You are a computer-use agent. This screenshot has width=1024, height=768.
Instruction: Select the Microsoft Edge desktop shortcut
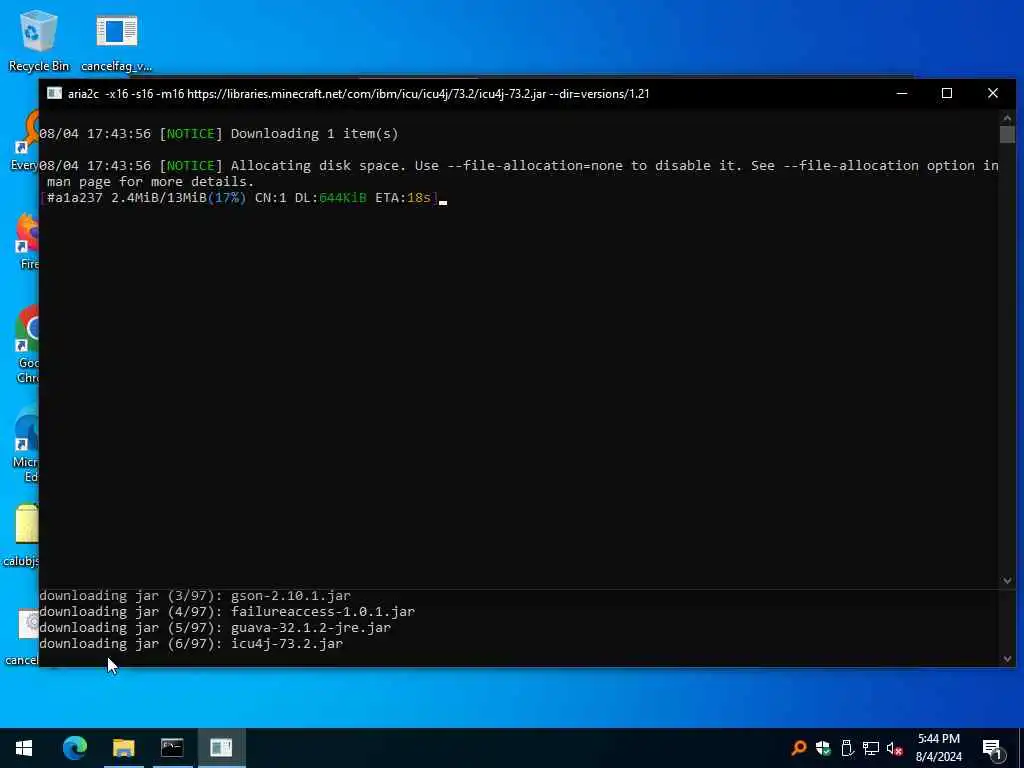coord(27,444)
